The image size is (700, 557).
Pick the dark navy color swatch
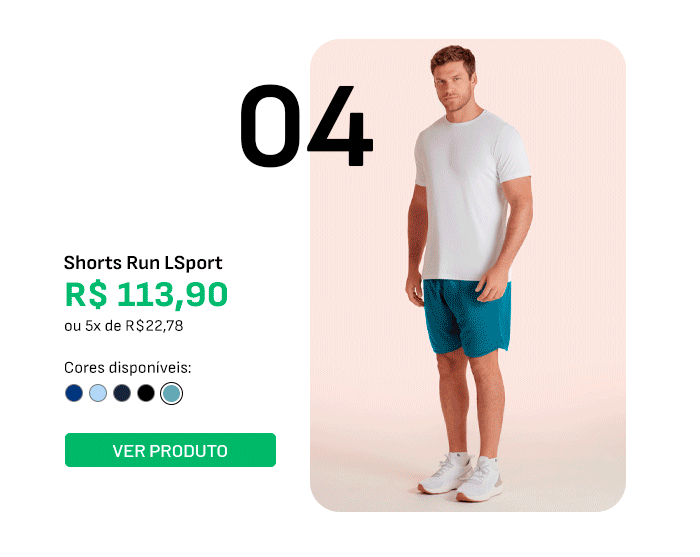[122, 393]
